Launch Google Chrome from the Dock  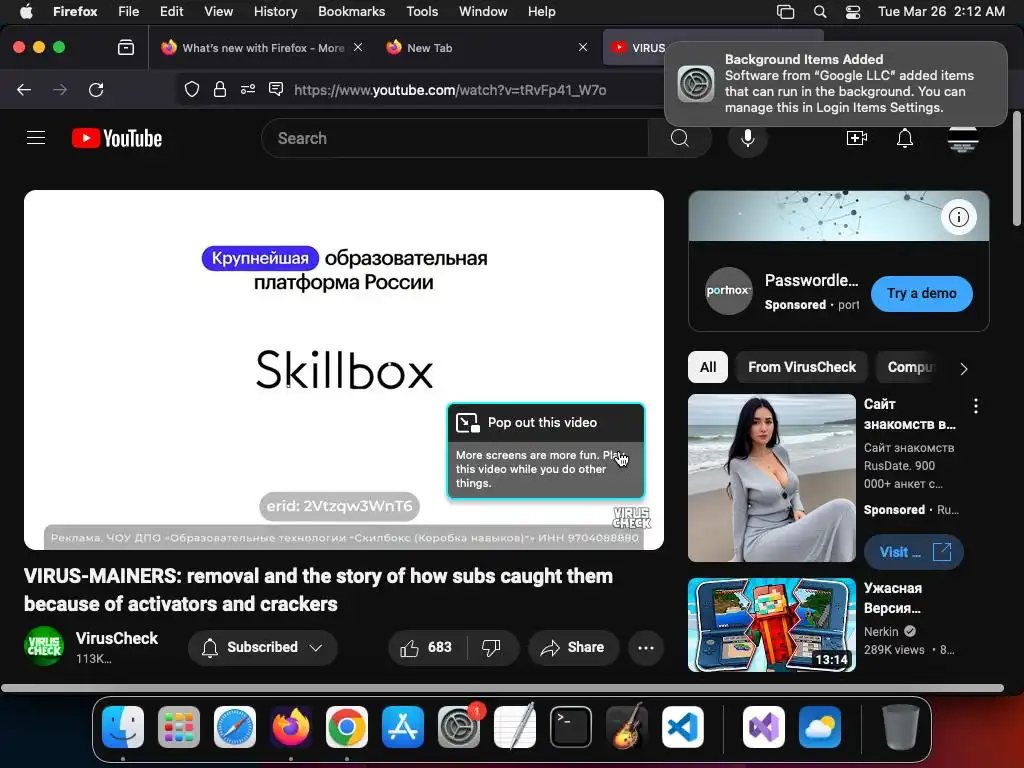347,727
